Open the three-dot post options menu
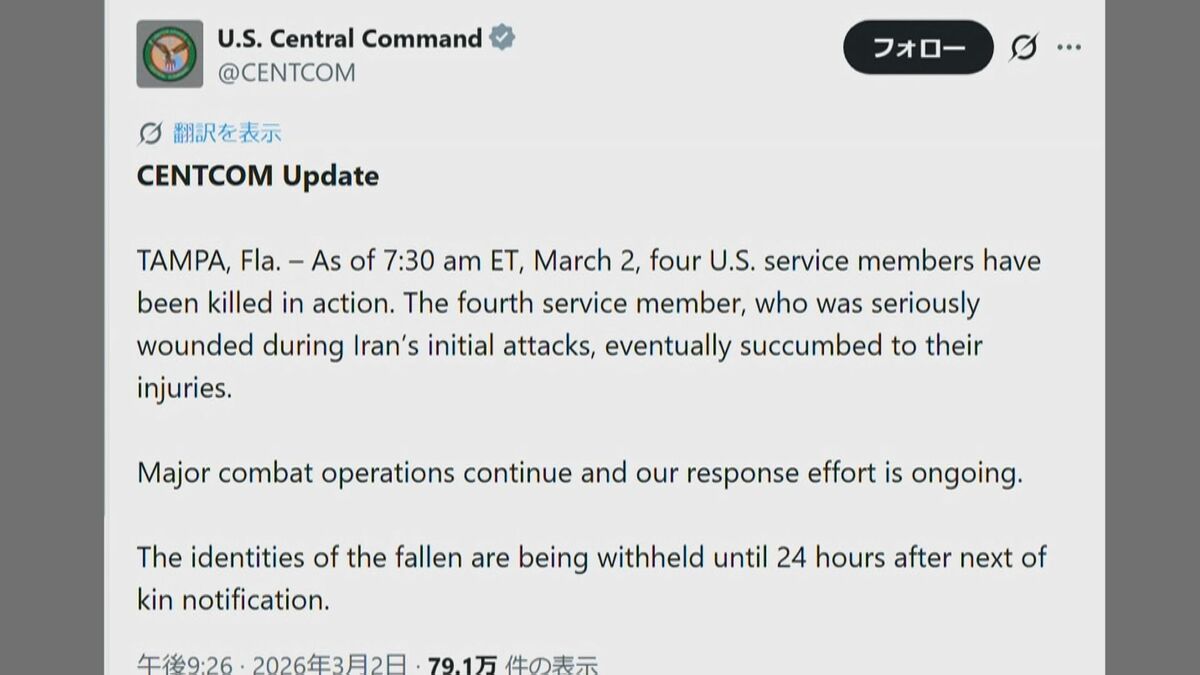This screenshot has width=1200, height=675. [x=1070, y=46]
